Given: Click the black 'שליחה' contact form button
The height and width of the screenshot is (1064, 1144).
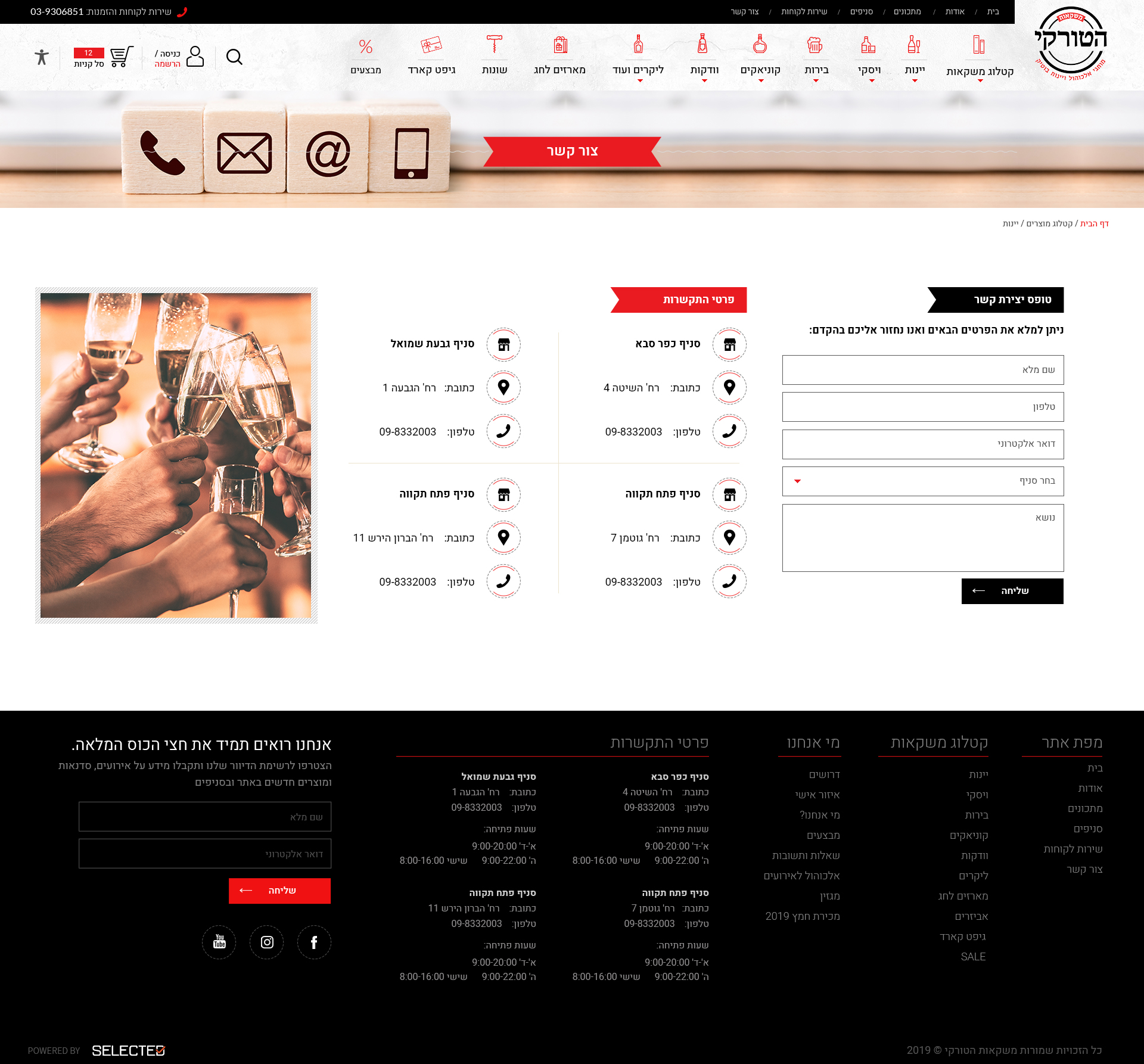Looking at the screenshot, I should point(1012,591).
